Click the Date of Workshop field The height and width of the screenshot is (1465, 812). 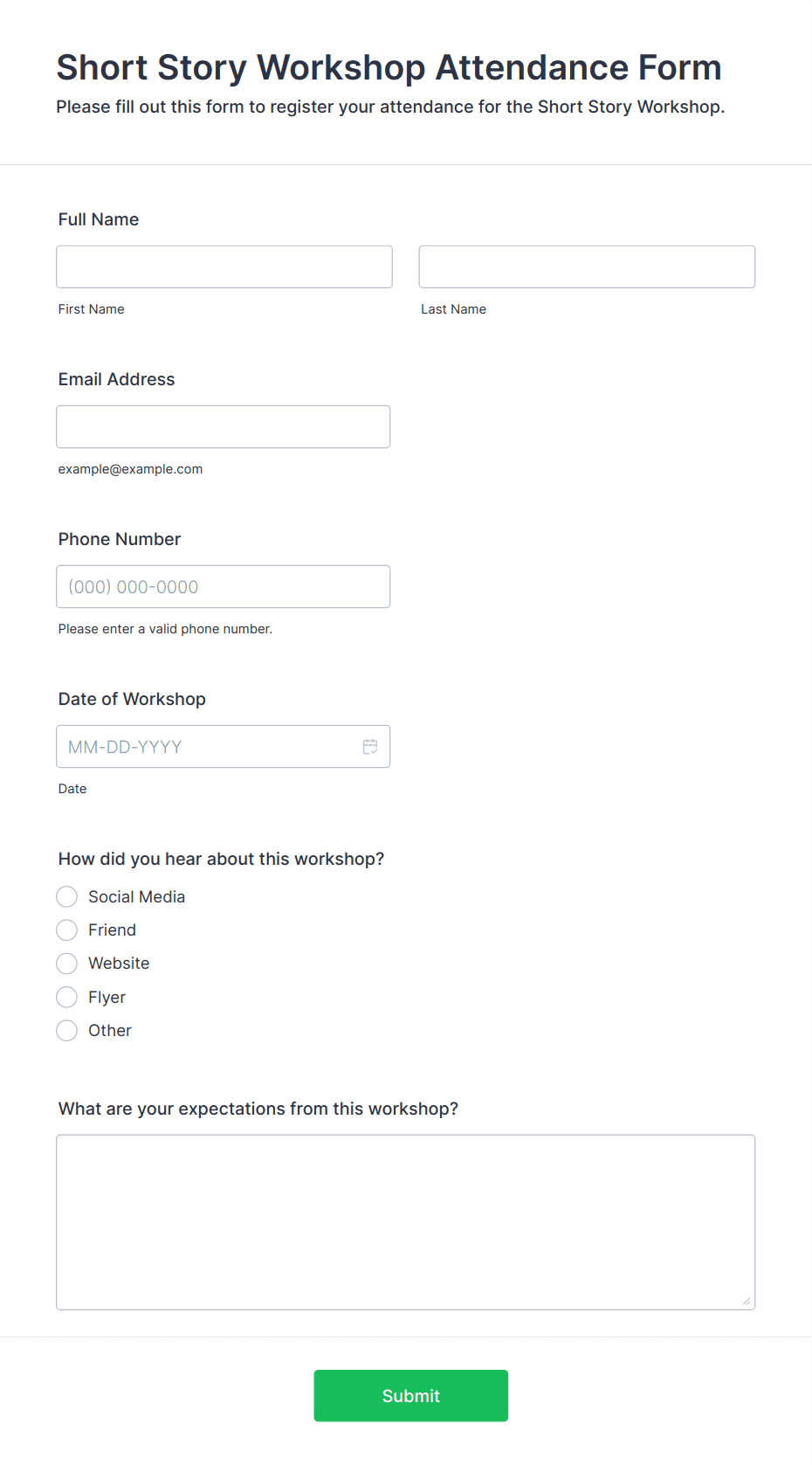224,746
